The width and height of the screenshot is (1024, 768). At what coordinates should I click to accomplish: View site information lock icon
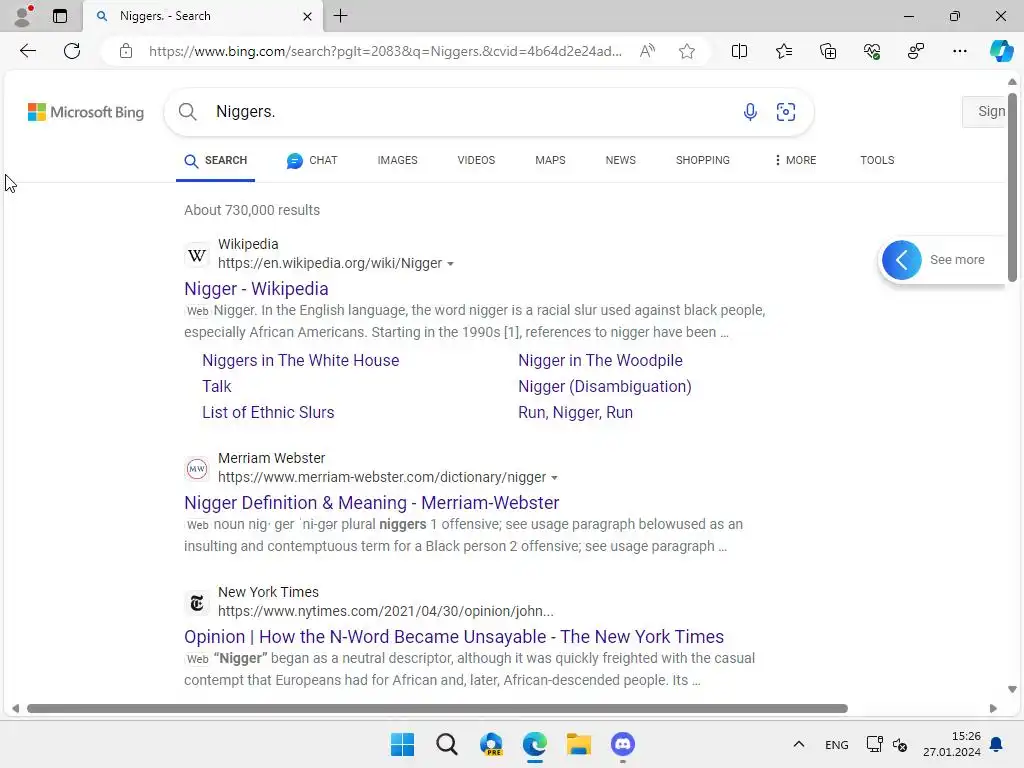pos(126,51)
